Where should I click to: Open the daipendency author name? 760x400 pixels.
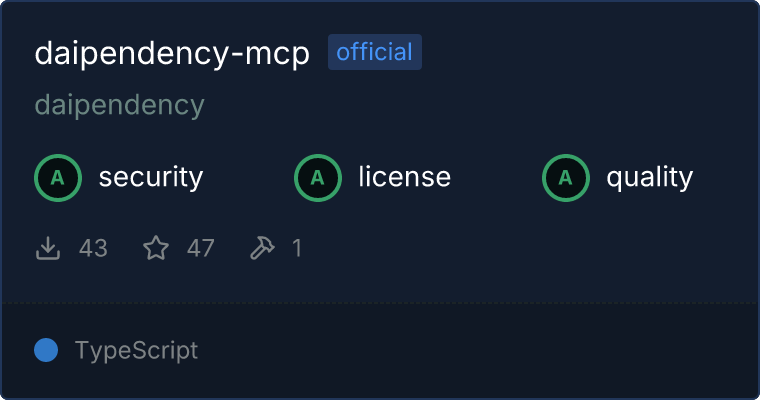pyautogui.click(x=120, y=106)
